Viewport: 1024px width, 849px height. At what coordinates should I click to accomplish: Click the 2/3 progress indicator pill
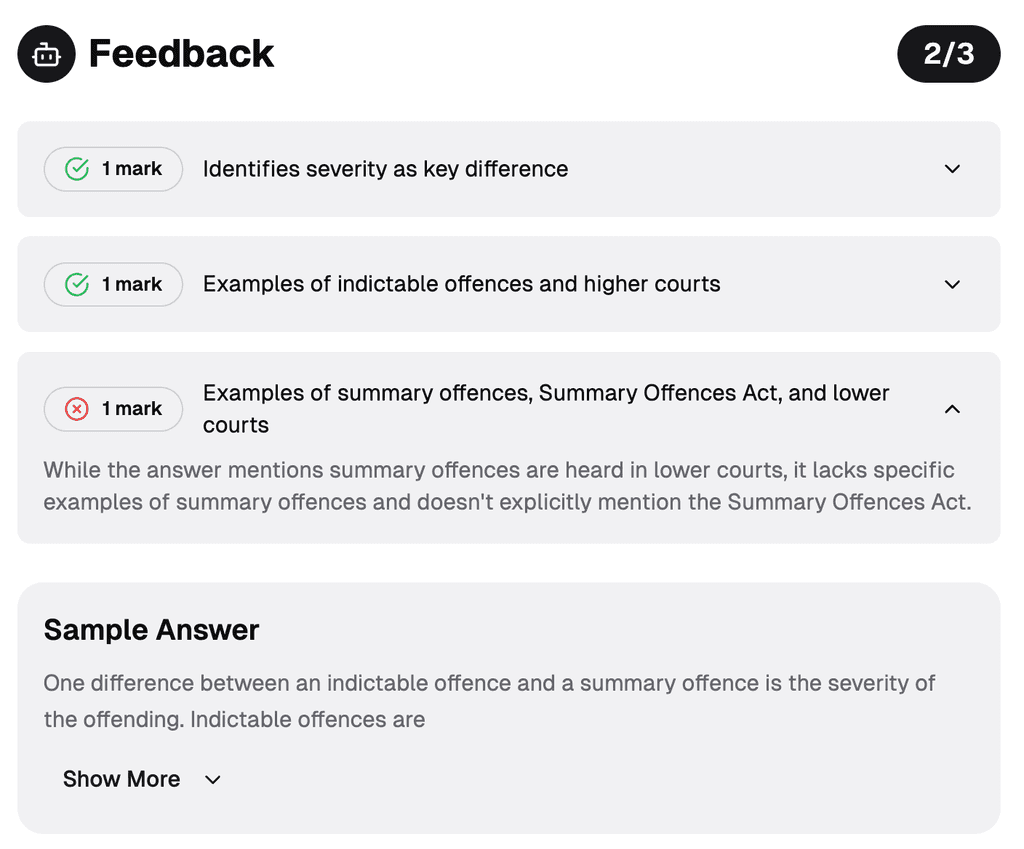(x=948, y=54)
